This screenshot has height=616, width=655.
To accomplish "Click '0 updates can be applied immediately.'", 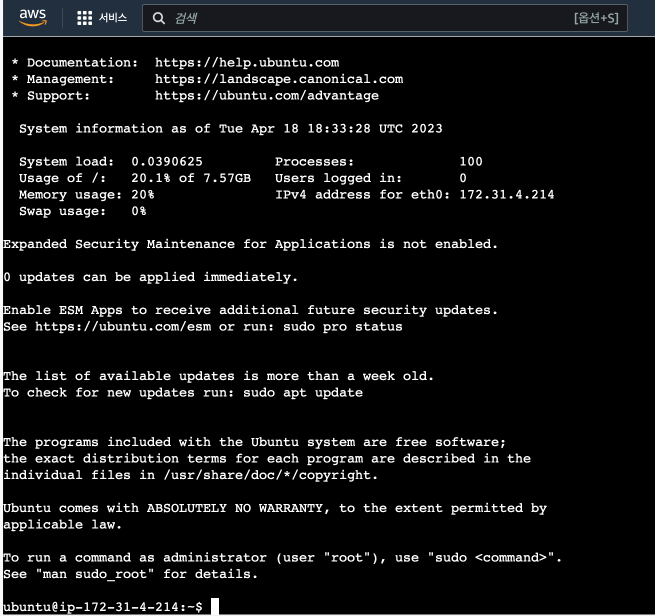I will [x=150, y=277].
